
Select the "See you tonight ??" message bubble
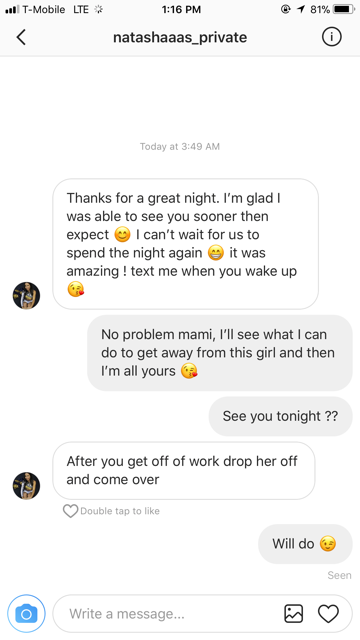click(280, 416)
